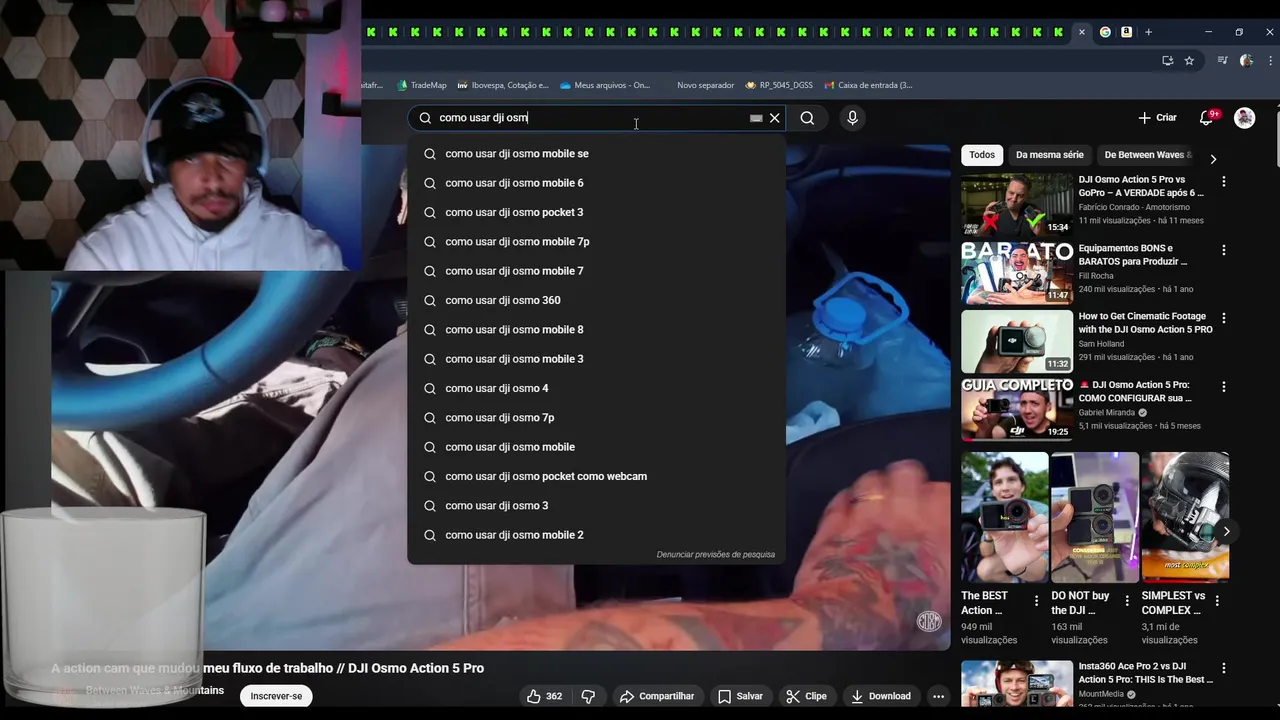
Task: Open options for 'The BEST Action' short
Action: point(1036,602)
